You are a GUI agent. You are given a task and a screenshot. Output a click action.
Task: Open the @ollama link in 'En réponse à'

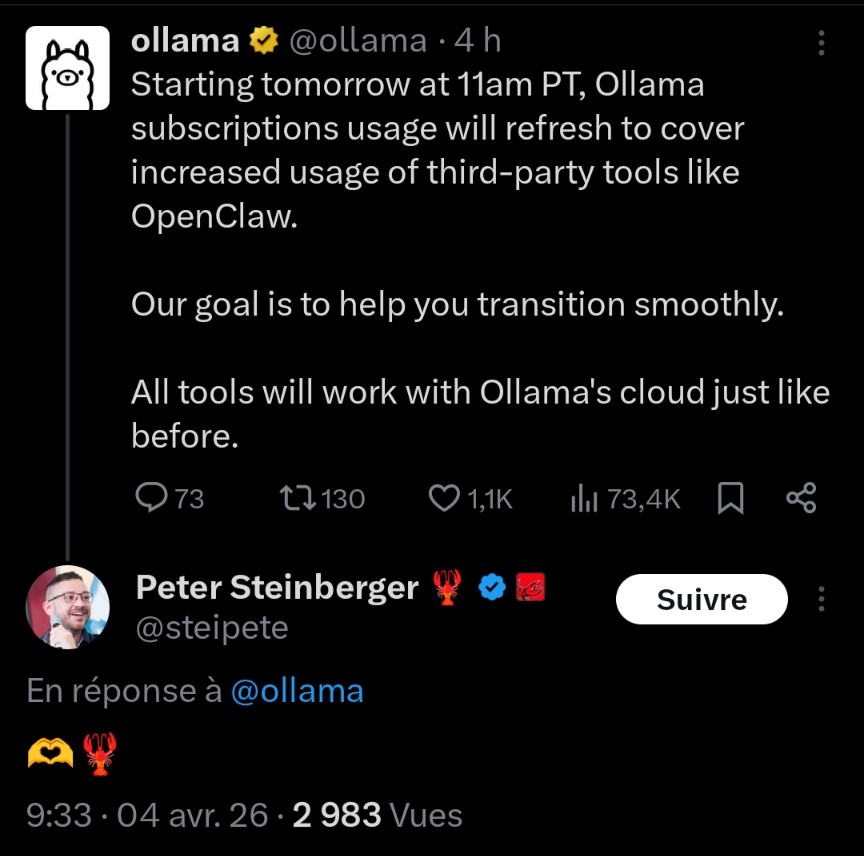(x=297, y=691)
